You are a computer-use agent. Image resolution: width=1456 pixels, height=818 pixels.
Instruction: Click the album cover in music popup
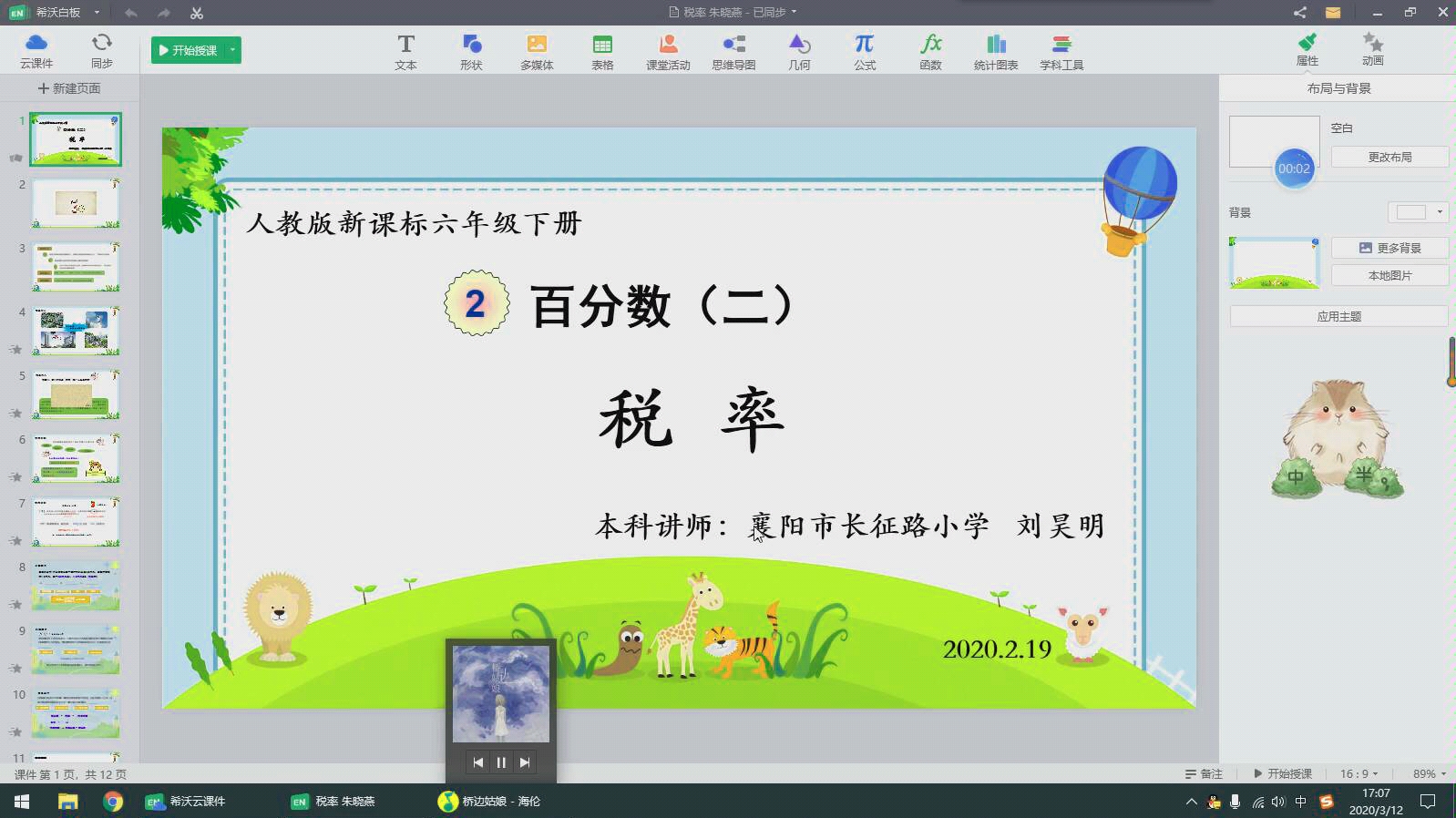[x=501, y=694]
